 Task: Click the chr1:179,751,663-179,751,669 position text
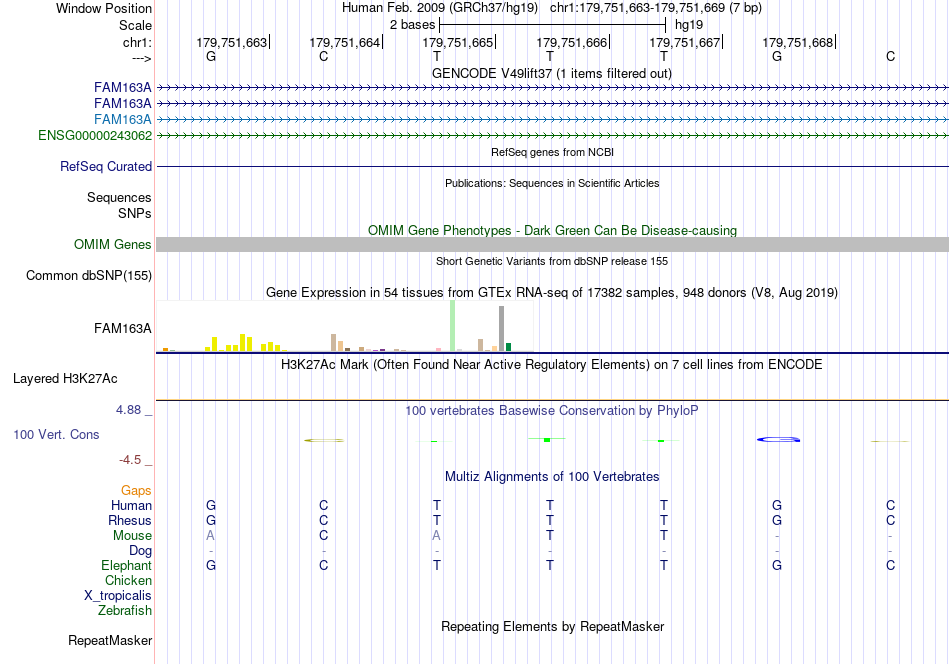click(x=656, y=8)
